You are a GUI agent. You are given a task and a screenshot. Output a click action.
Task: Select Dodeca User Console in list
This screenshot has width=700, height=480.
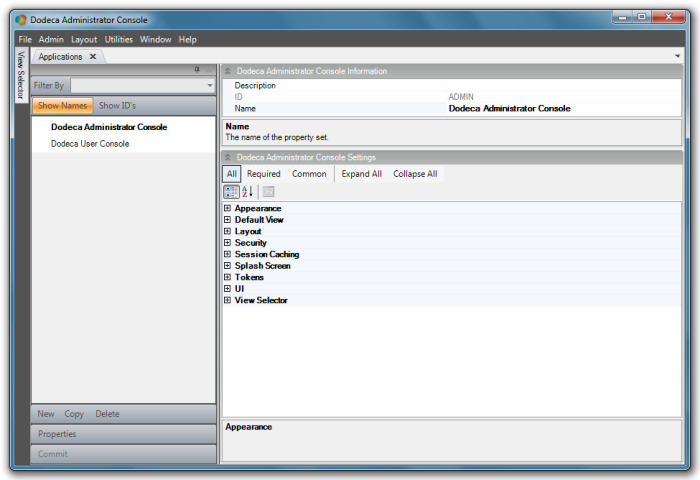[90, 144]
